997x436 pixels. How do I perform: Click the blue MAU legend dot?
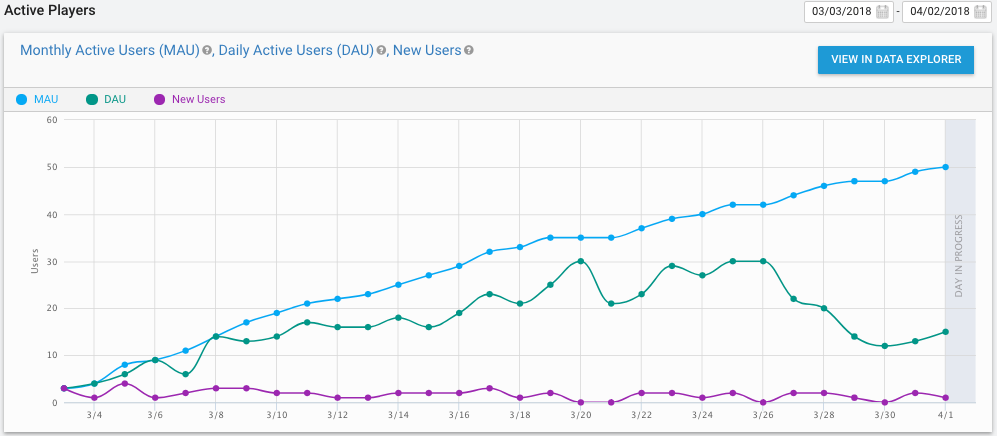(21, 99)
